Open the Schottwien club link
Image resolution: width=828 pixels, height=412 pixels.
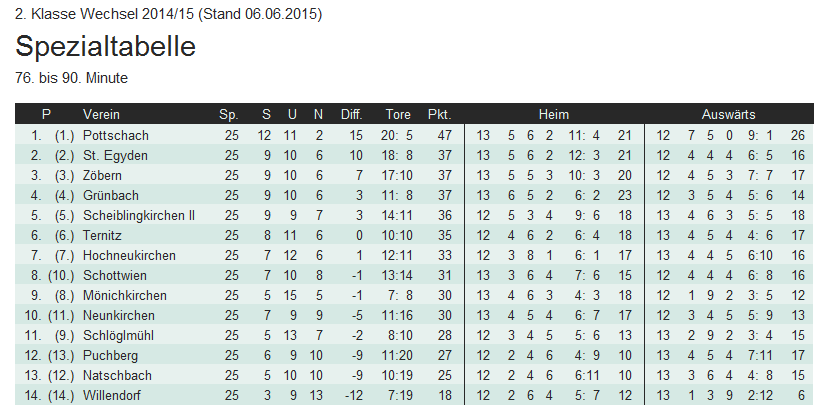click(115, 275)
